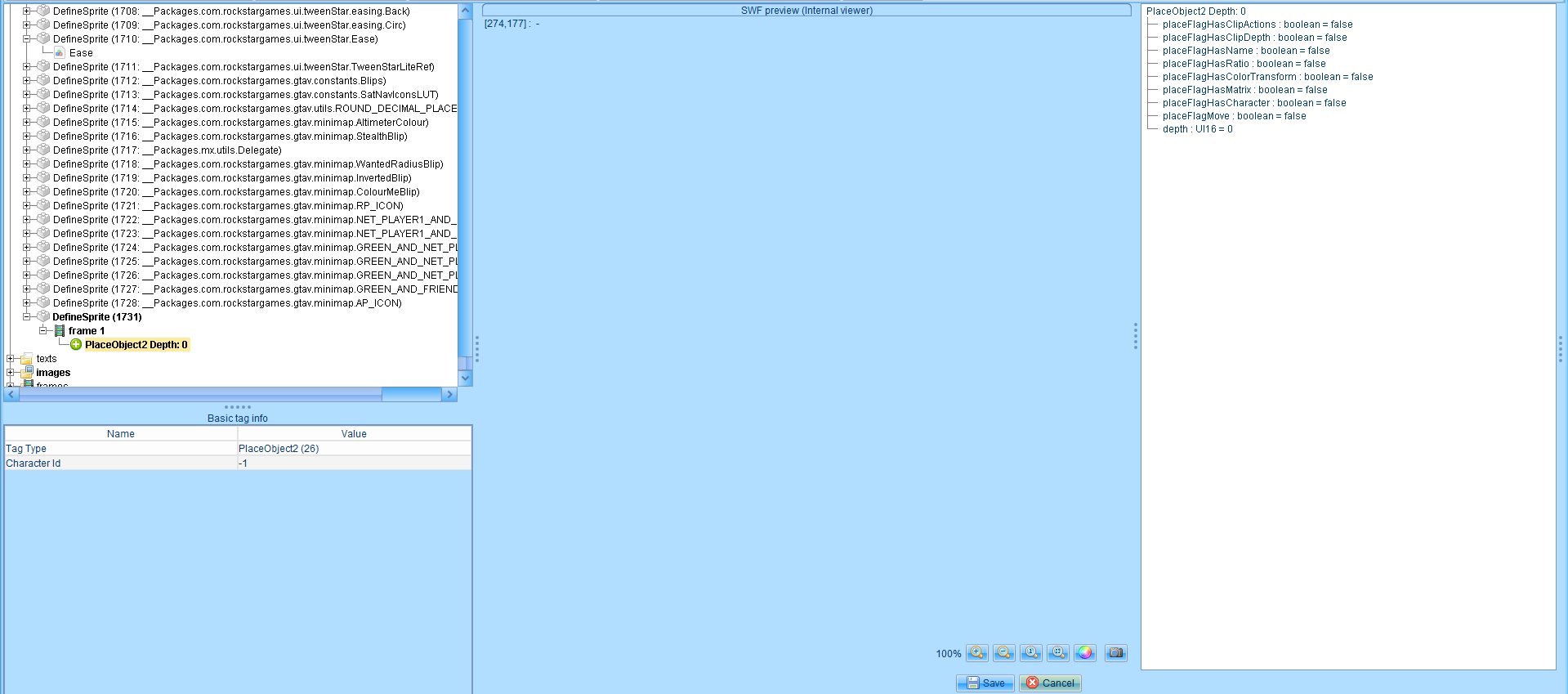Click sprite icon for DefineSprite 1721 RP_ICON
The width and height of the screenshot is (1568, 694).
[x=44, y=205]
